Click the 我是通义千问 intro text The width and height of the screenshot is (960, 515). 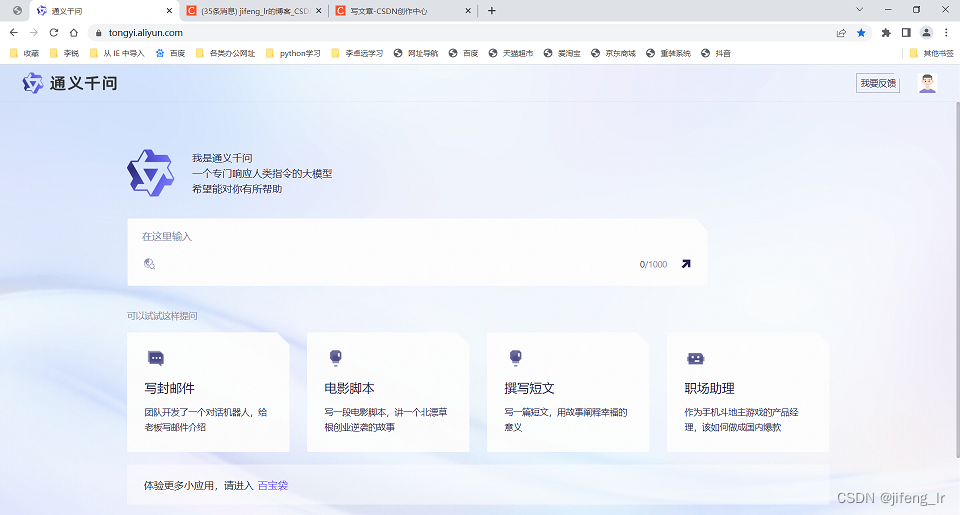pyautogui.click(x=222, y=158)
